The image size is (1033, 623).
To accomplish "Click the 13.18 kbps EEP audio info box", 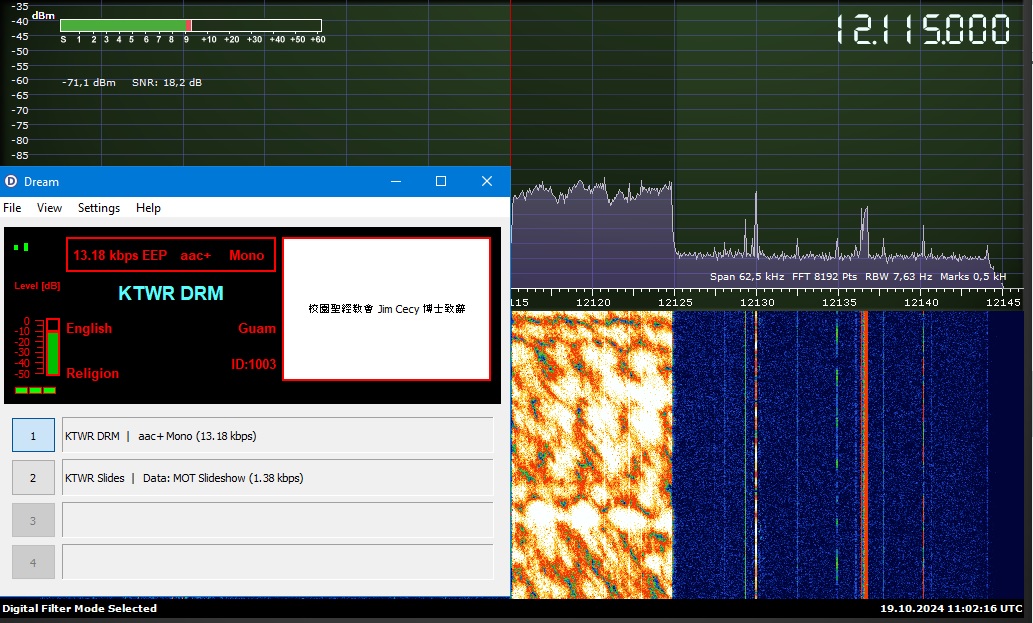I will click(171, 255).
